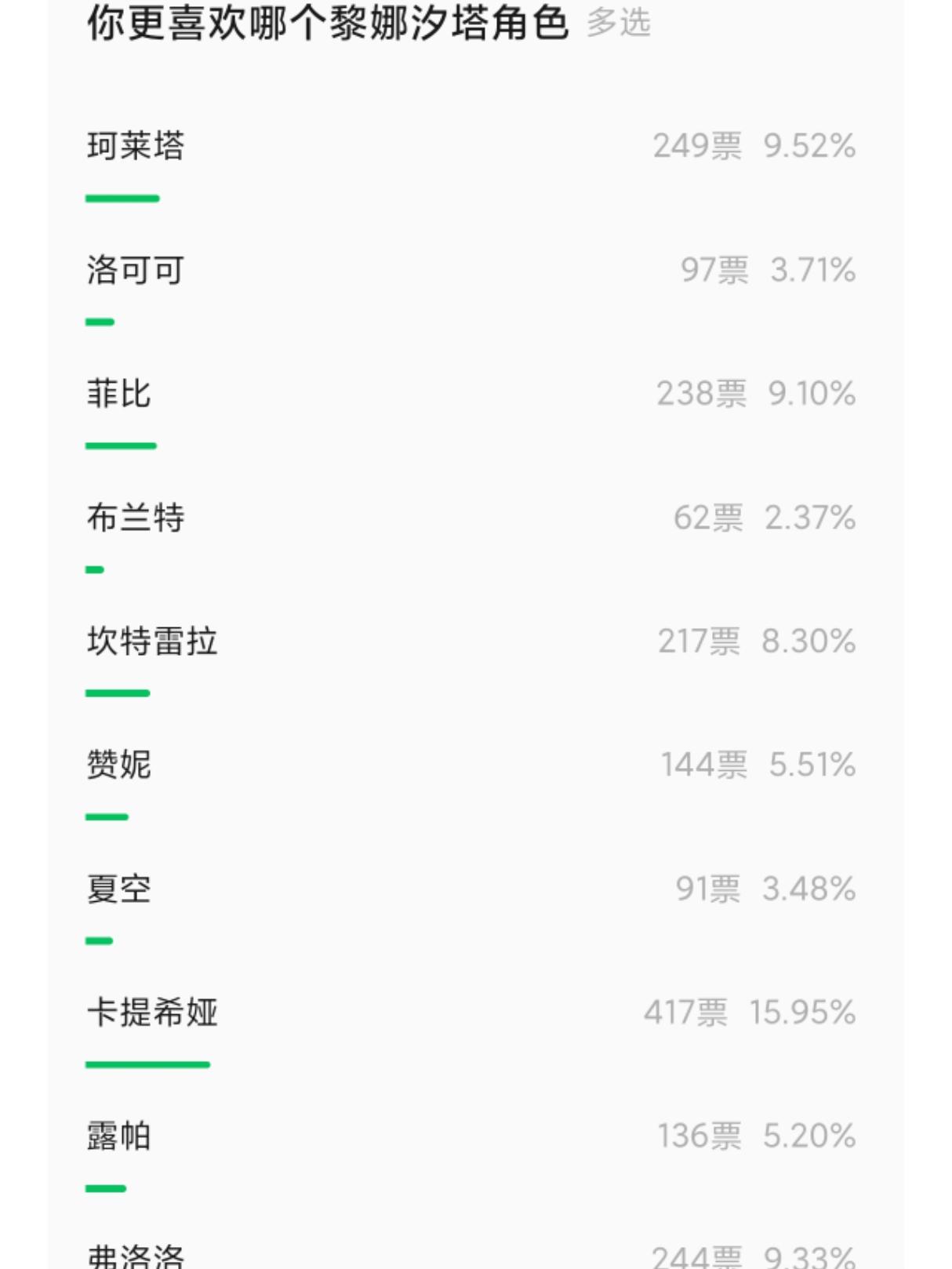Select the partially visible 弗洛洛 option
Viewport: 952px width, 1269px height.
[136, 1257]
